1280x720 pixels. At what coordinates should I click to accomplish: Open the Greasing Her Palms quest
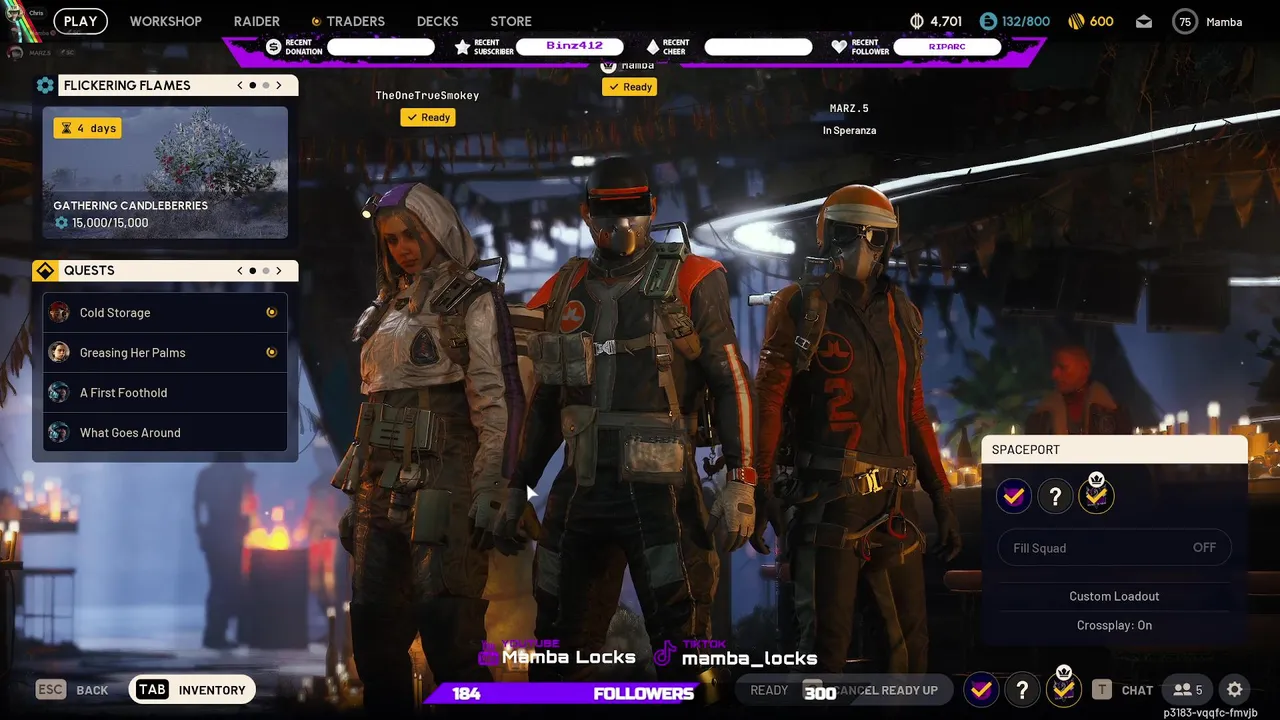tap(165, 352)
